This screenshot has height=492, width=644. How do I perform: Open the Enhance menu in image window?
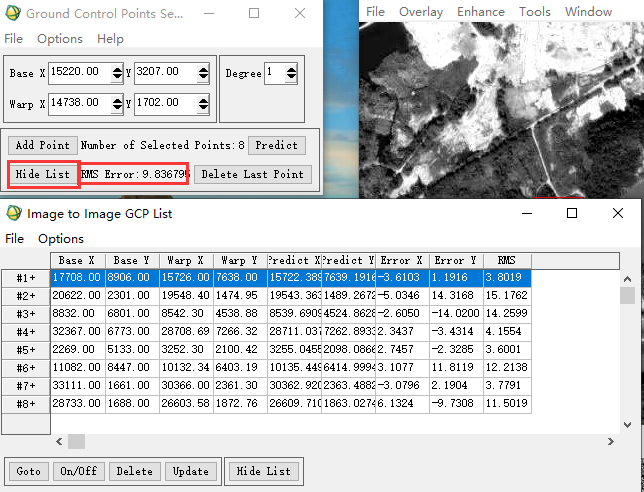(x=481, y=12)
